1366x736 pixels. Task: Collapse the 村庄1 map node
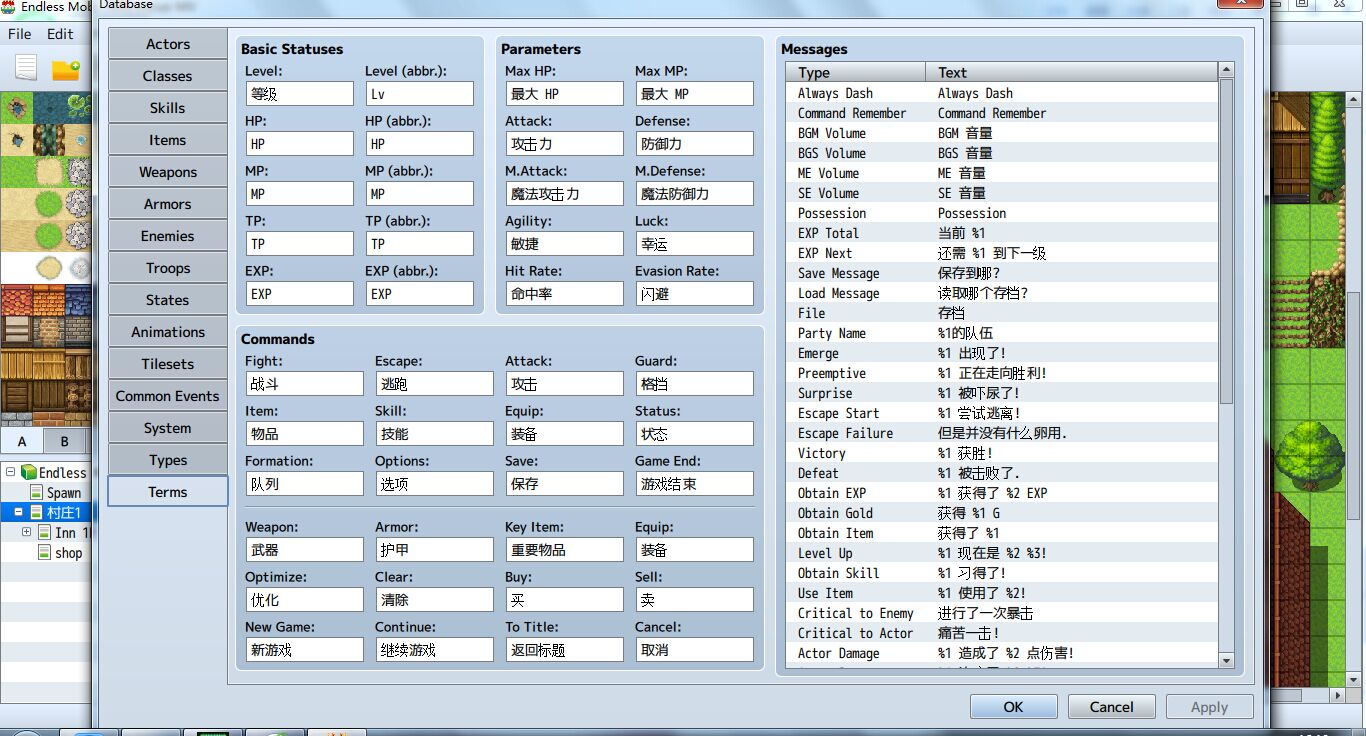[x=18, y=512]
